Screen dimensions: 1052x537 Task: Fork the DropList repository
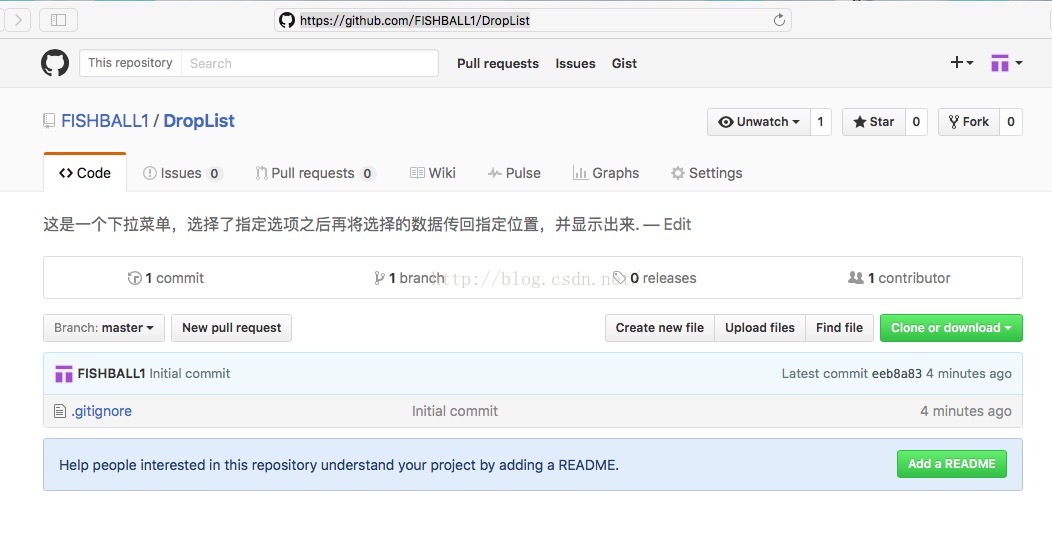[x=969, y=122]
